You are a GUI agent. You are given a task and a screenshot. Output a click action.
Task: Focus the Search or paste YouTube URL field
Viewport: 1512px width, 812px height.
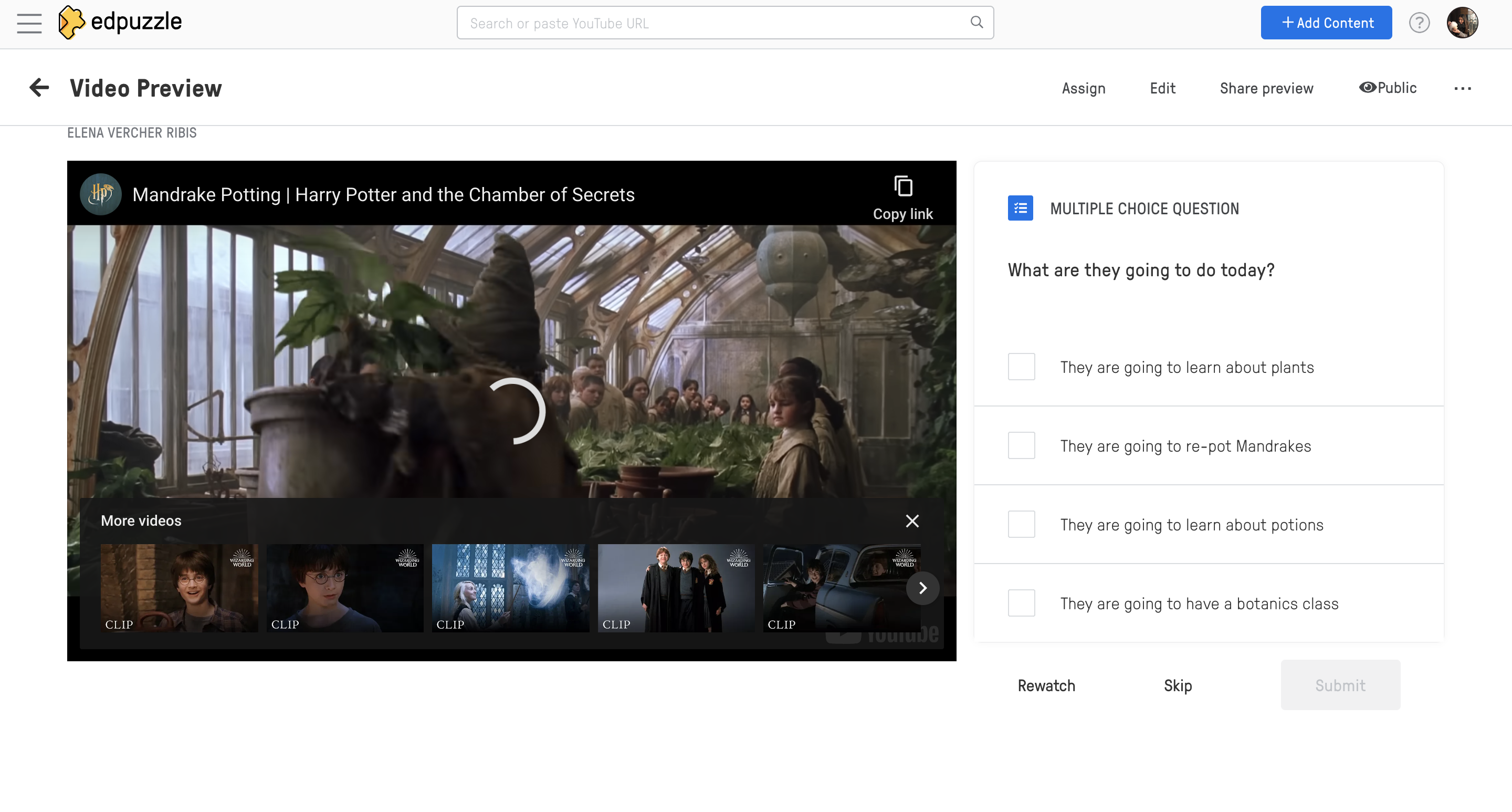click(725, 23)
